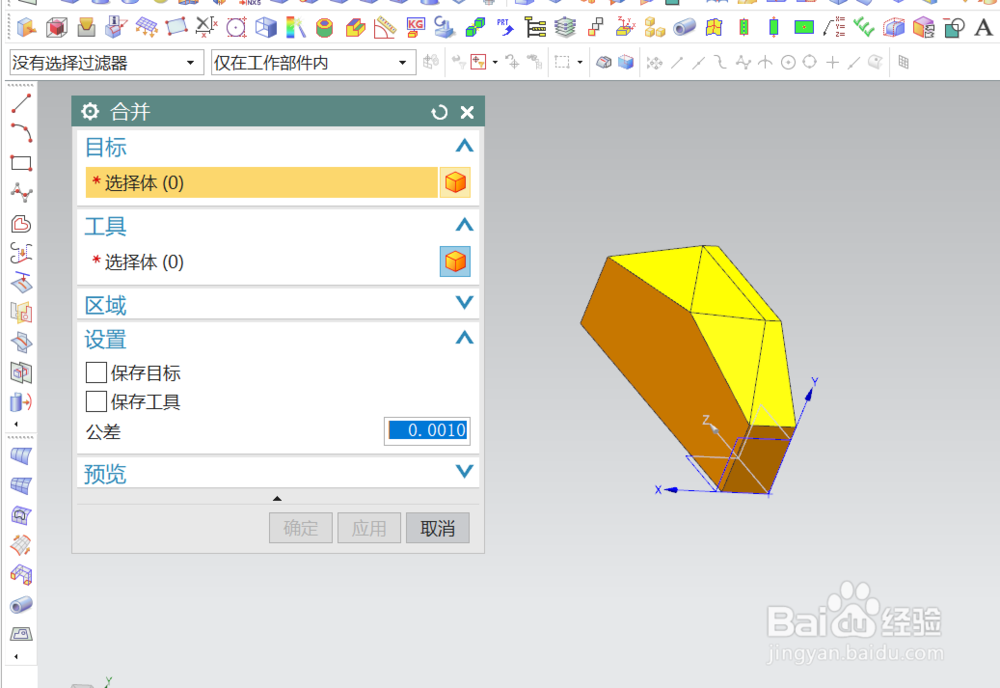Collapse the 目标 section
1000x688 pixels.
click(x=464, y=147)
